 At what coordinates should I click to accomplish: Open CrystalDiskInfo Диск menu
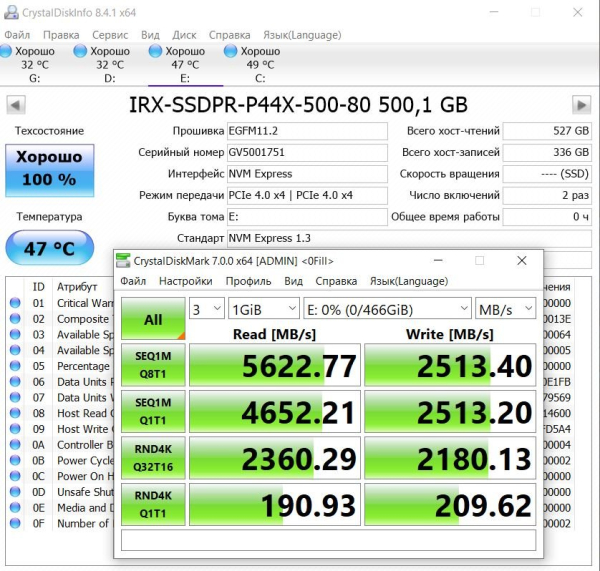184,35
